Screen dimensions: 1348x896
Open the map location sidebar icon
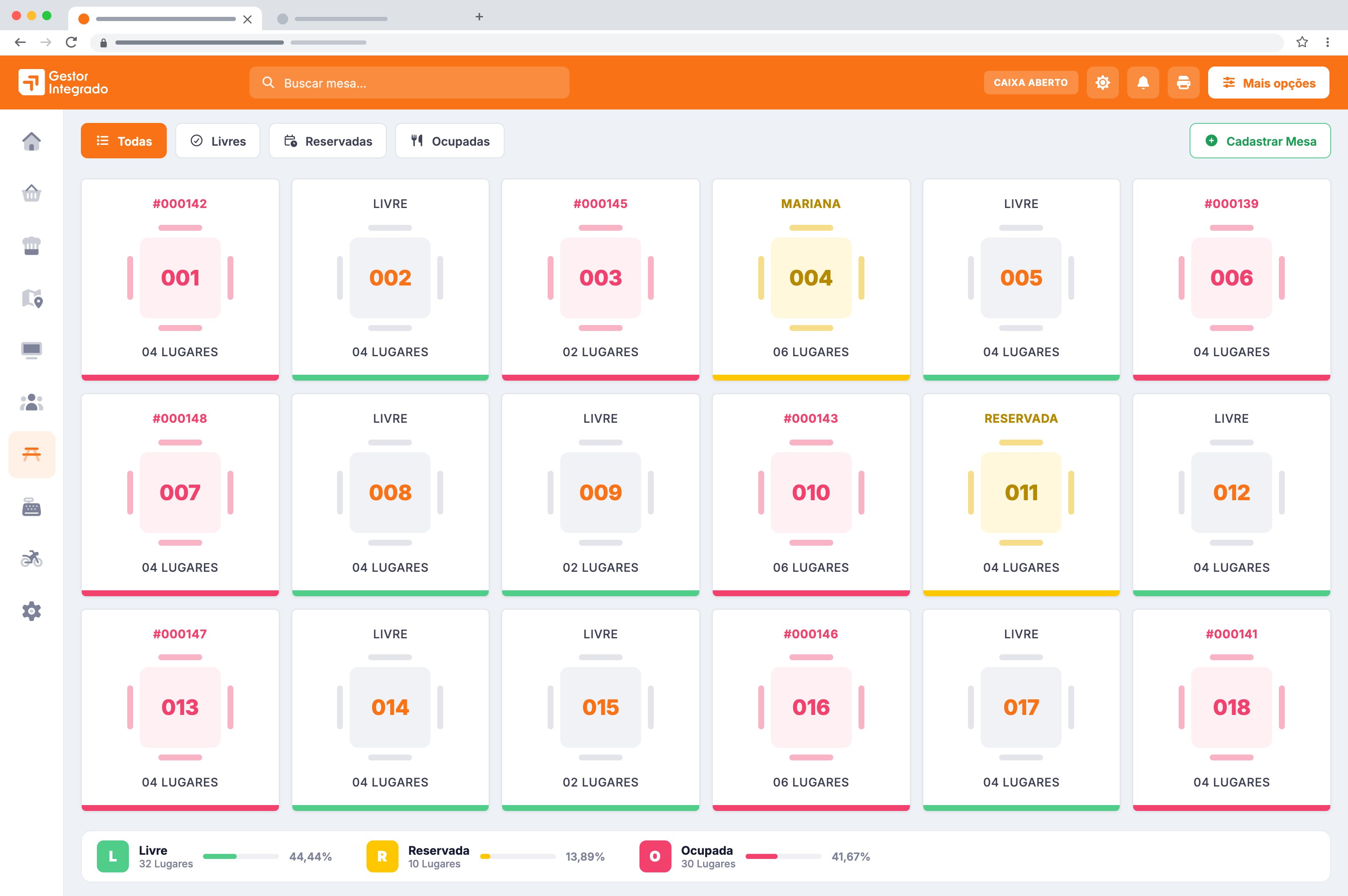[32, 298]
